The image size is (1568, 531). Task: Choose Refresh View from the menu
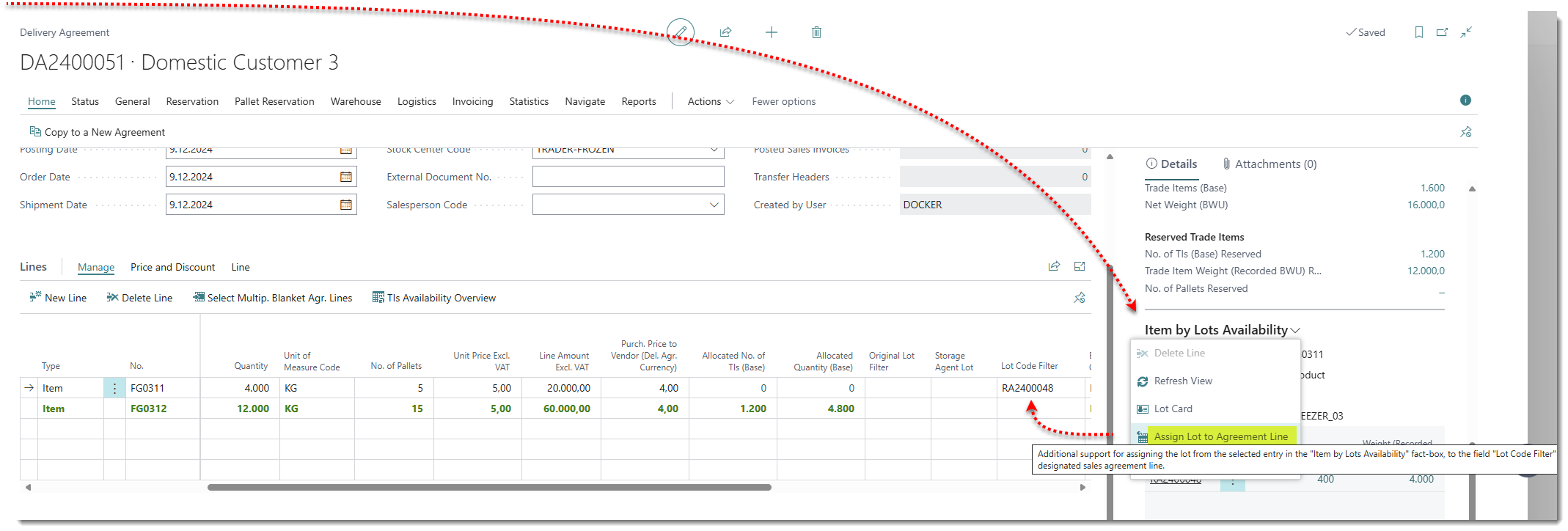[x=1182, y=381]
